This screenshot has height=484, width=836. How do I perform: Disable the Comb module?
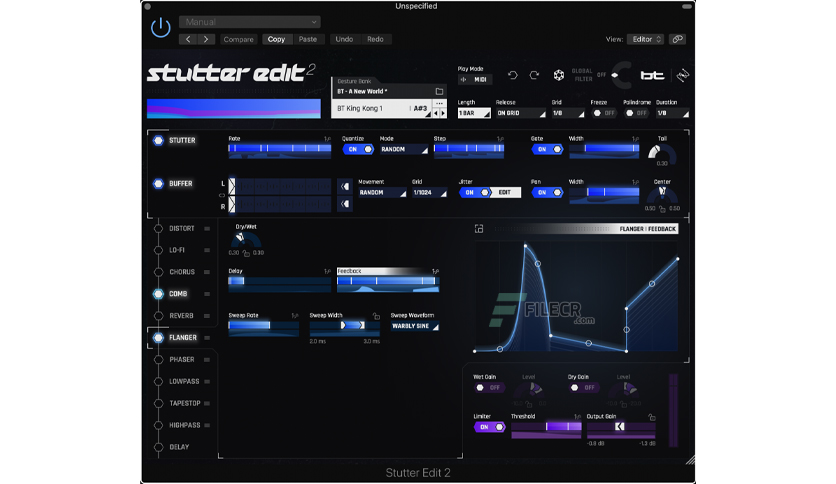point(158,294)
